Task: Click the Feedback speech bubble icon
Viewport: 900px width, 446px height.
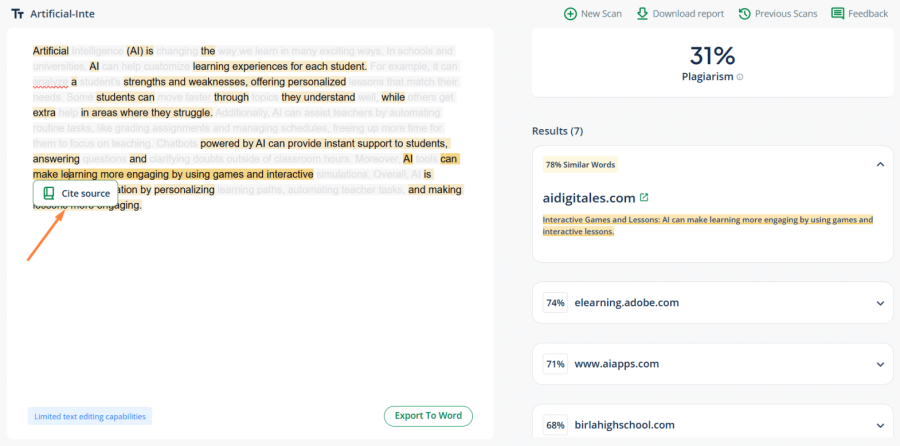Action: click(x=838, y=14)
